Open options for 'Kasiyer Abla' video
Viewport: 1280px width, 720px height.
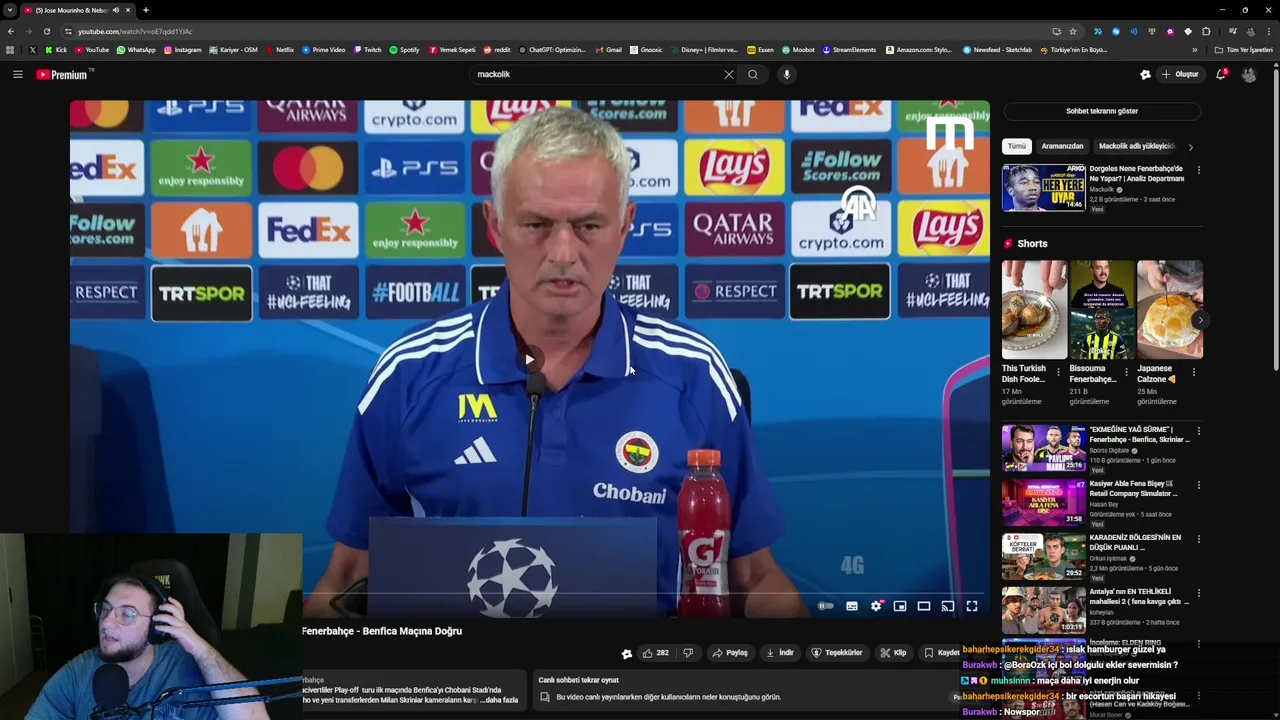1198,485
